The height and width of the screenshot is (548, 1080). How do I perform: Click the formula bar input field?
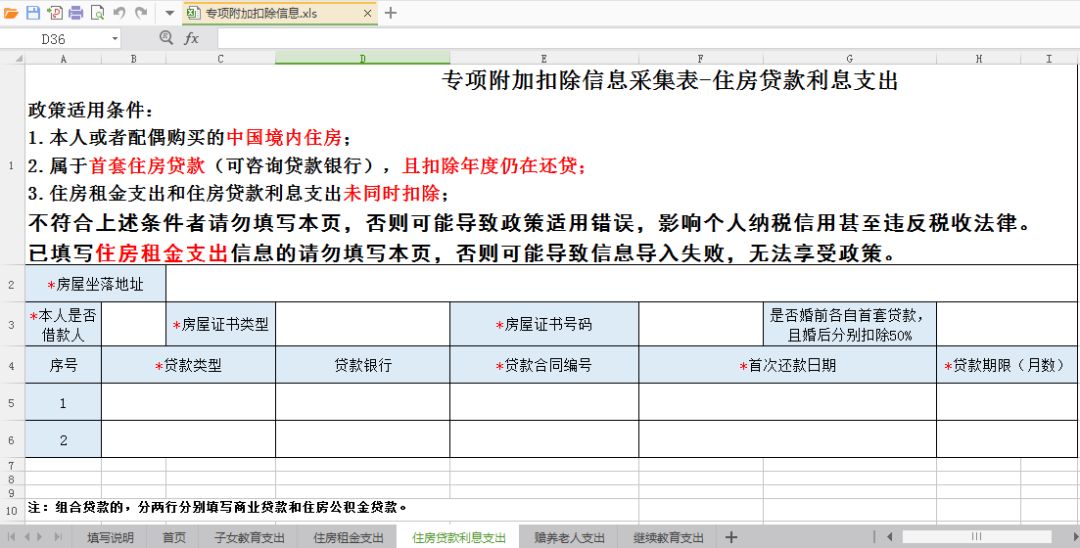(640, 39)
